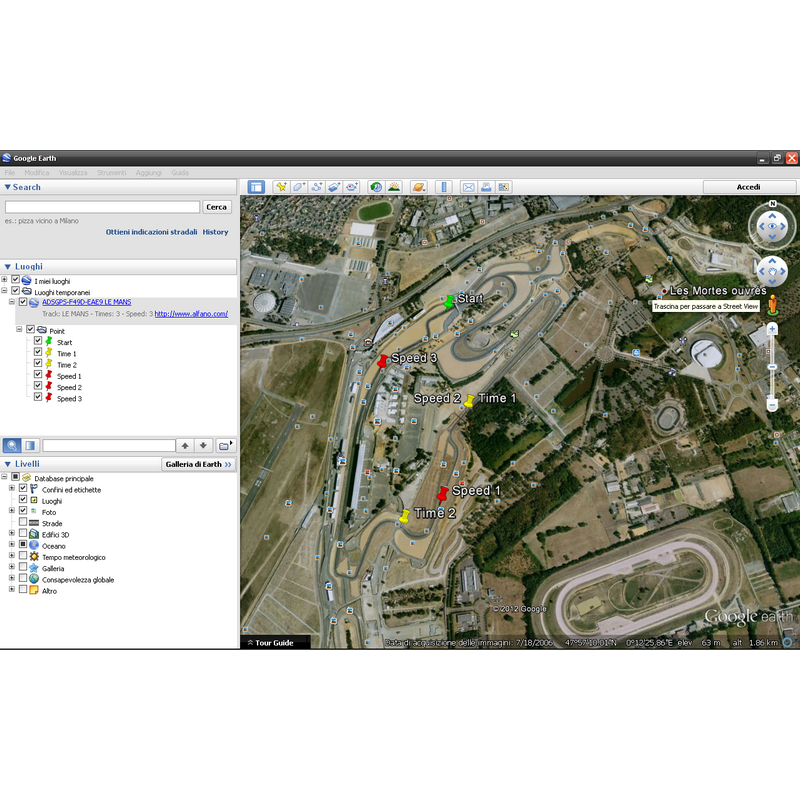Open the Tour Guide bar

point(275,643)
